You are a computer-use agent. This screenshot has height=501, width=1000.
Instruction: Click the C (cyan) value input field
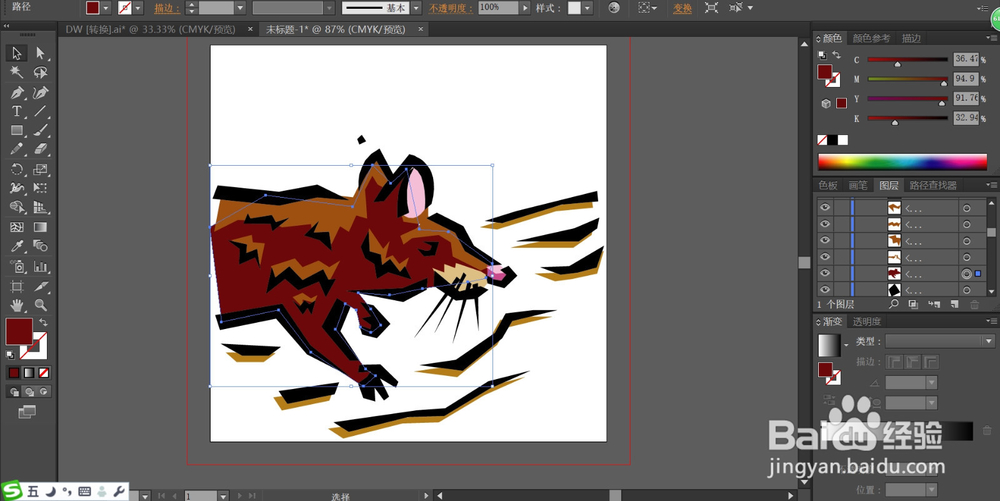pyautogui.click(x=967, y=59)
